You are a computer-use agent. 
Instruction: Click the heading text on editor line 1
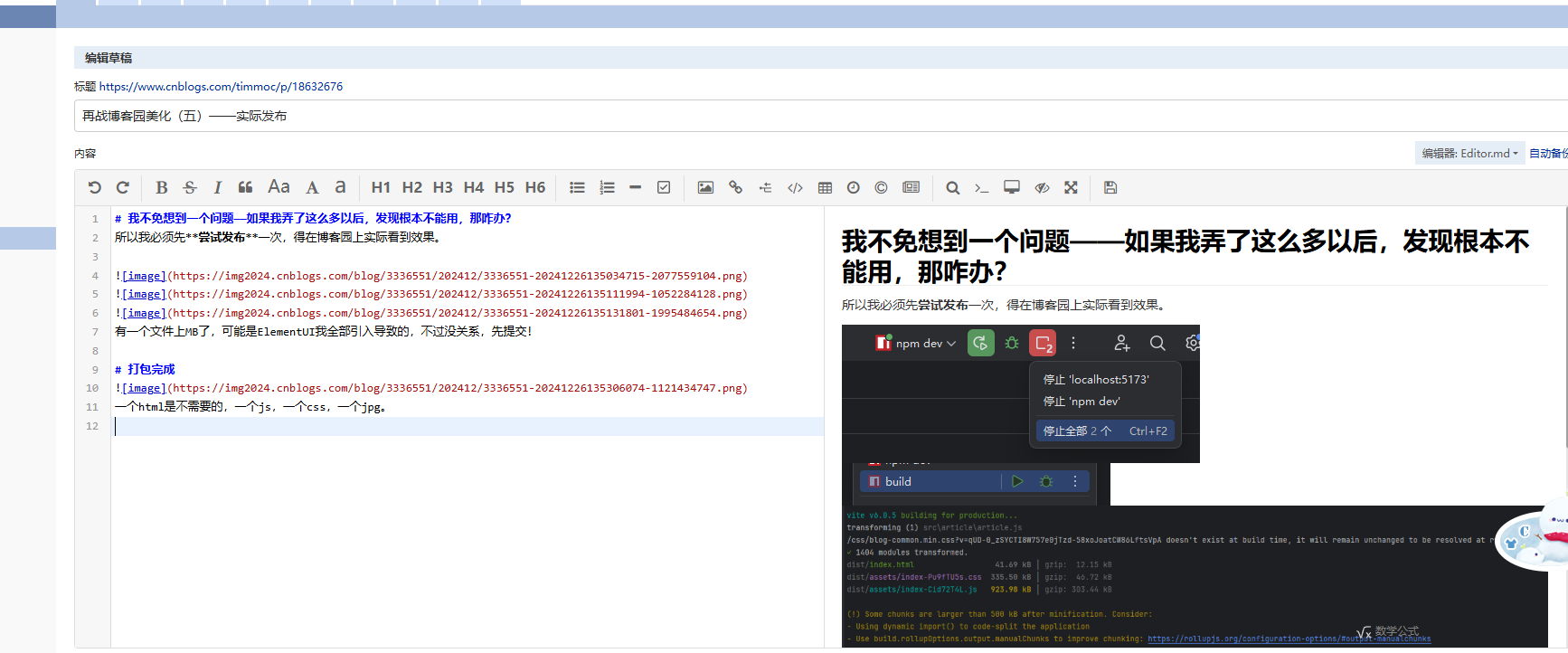coord(313,218)
